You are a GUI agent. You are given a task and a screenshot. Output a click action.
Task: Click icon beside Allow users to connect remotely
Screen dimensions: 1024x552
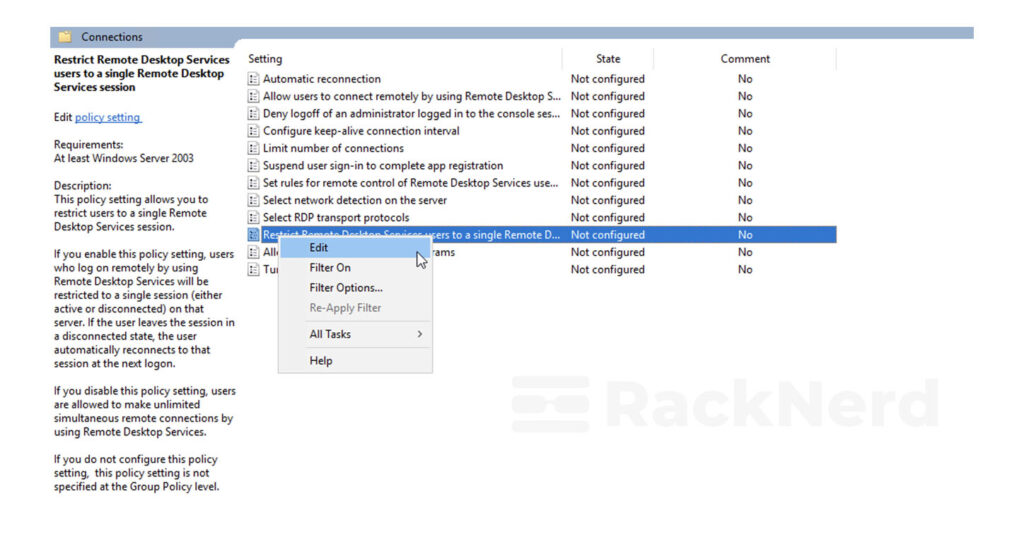pos(253,97)
